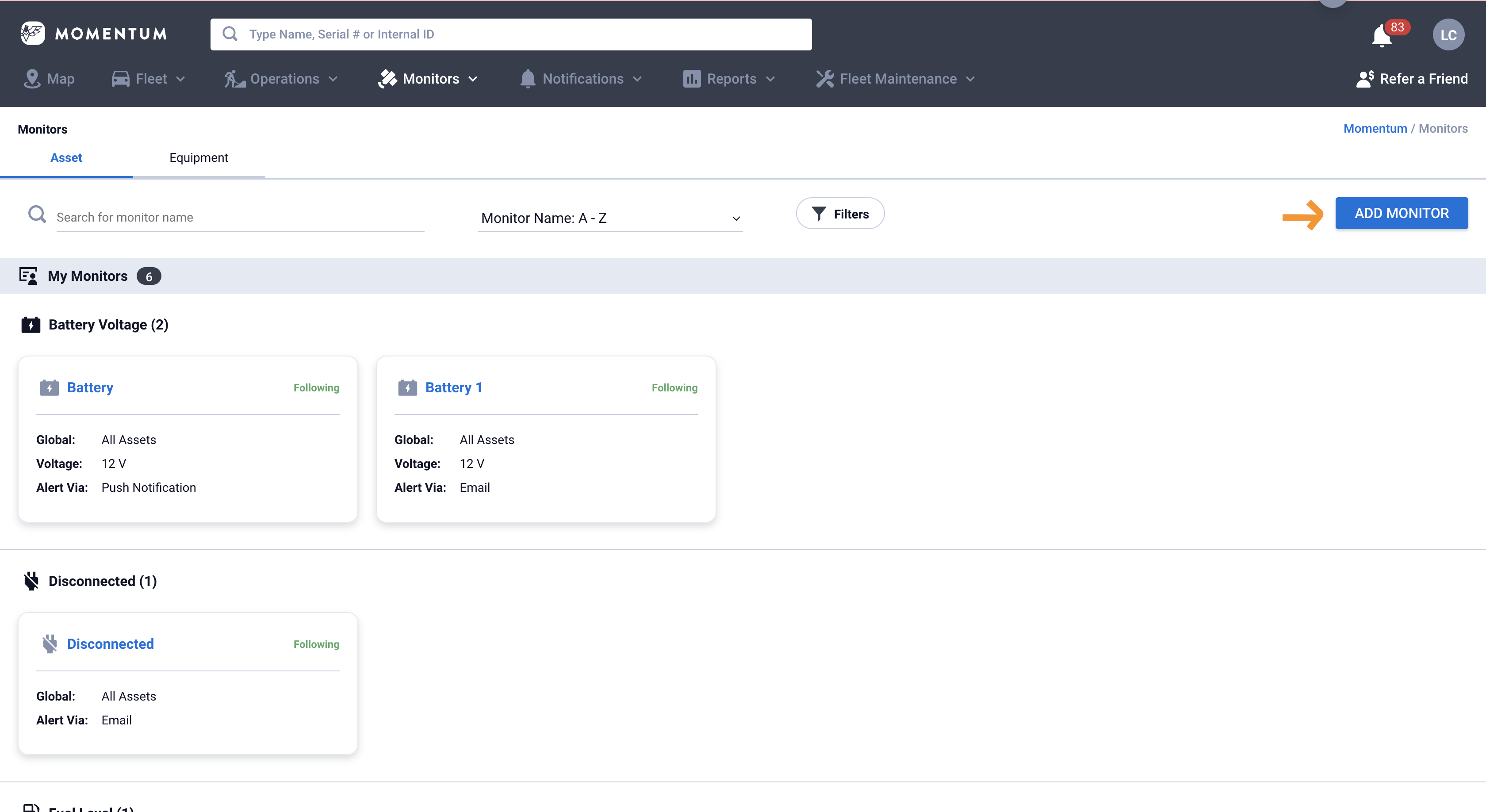Toggle Following on Disconnected card
Screen dimensions: 1486x812
pyautogui.click(x=316, y=644)
